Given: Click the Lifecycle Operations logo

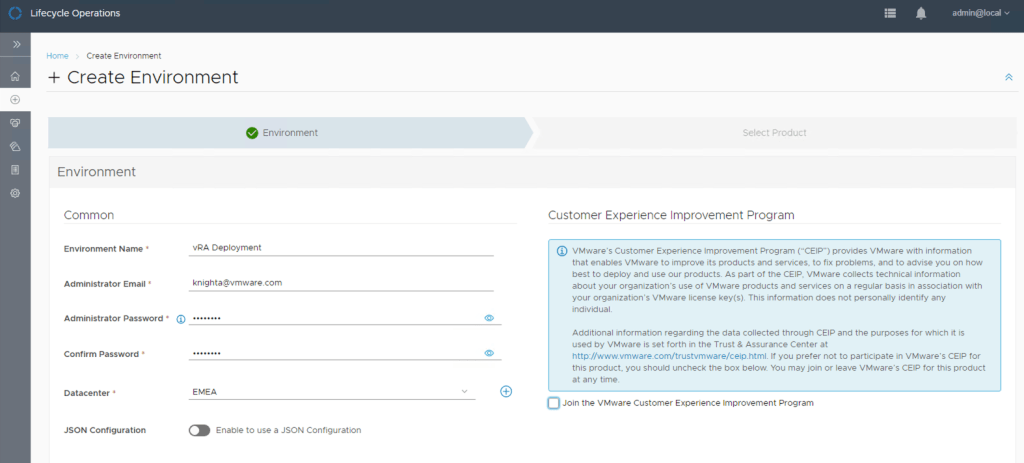Looking at the screenshot, I should 15,14.
